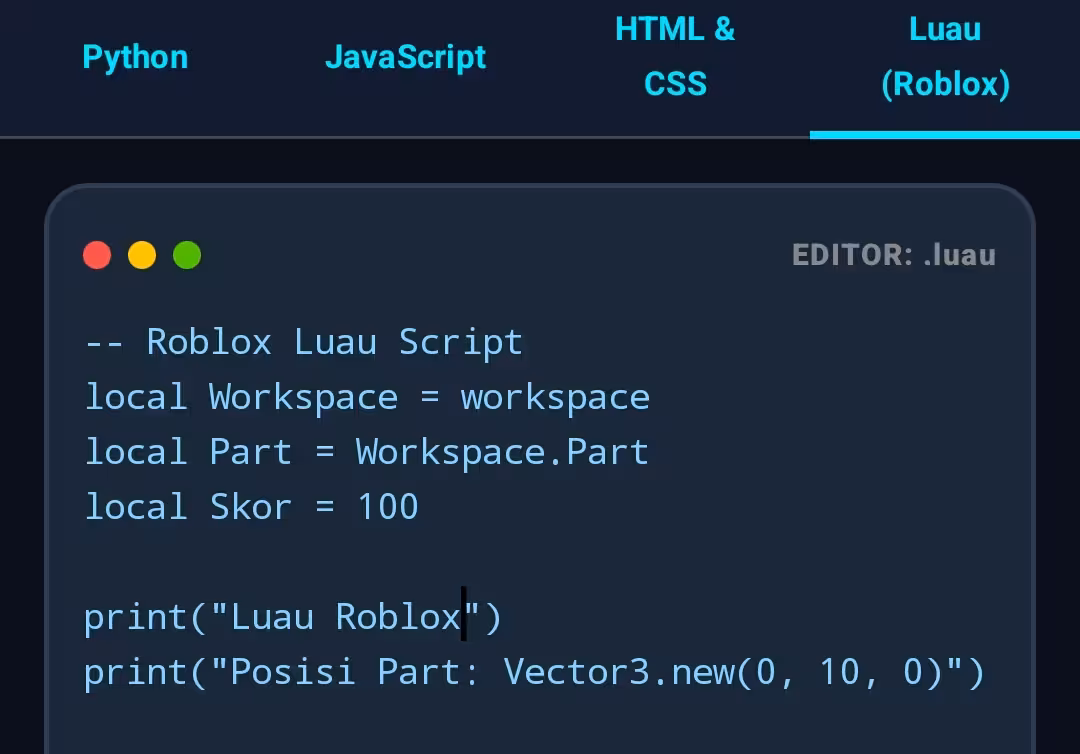Place cursor in print("Luau Roblox") line
Viewport: 1080px width, 754px height.
[x=293, y=617]
